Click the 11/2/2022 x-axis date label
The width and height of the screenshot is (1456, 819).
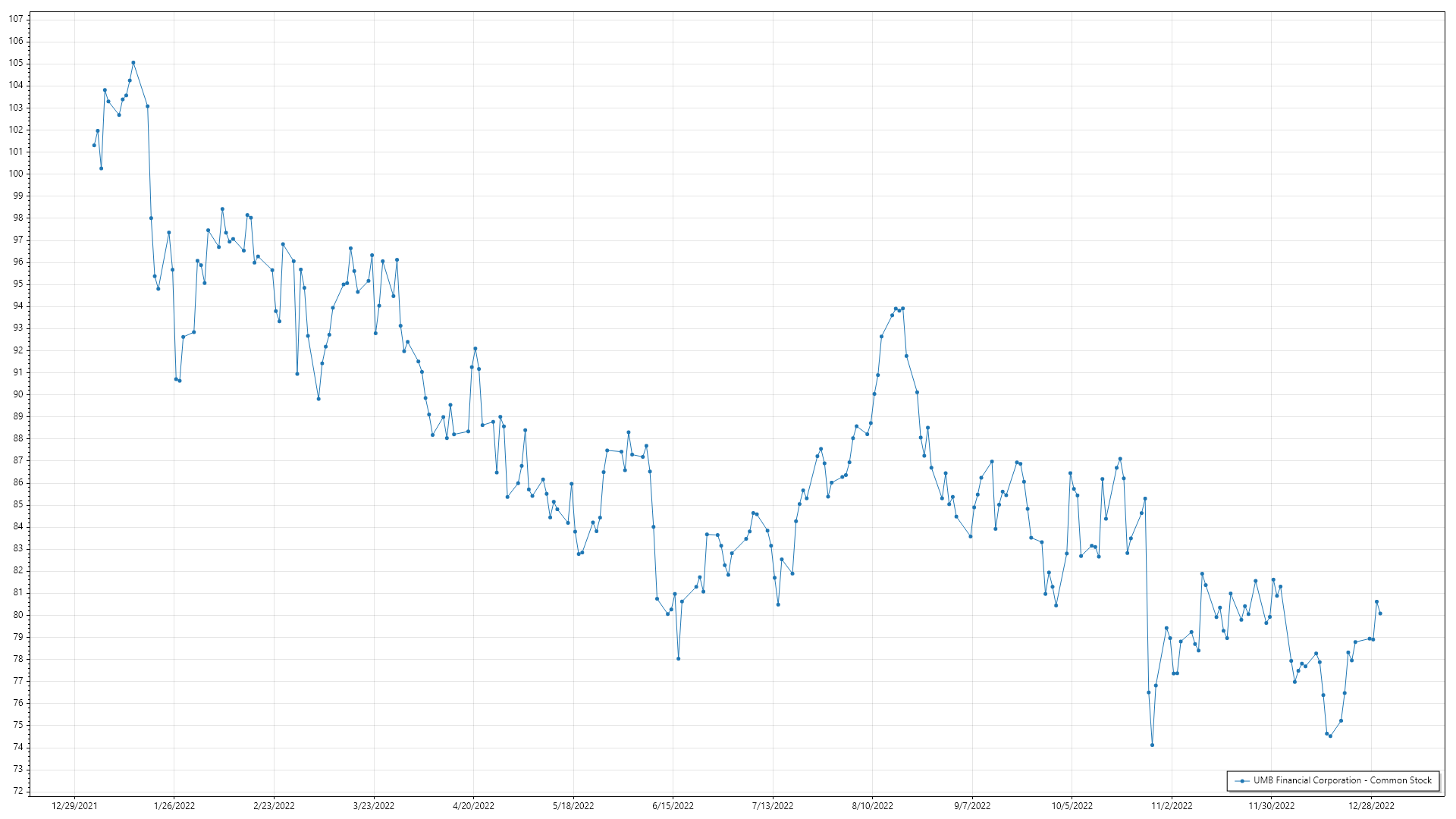(x=1172, y=806)
